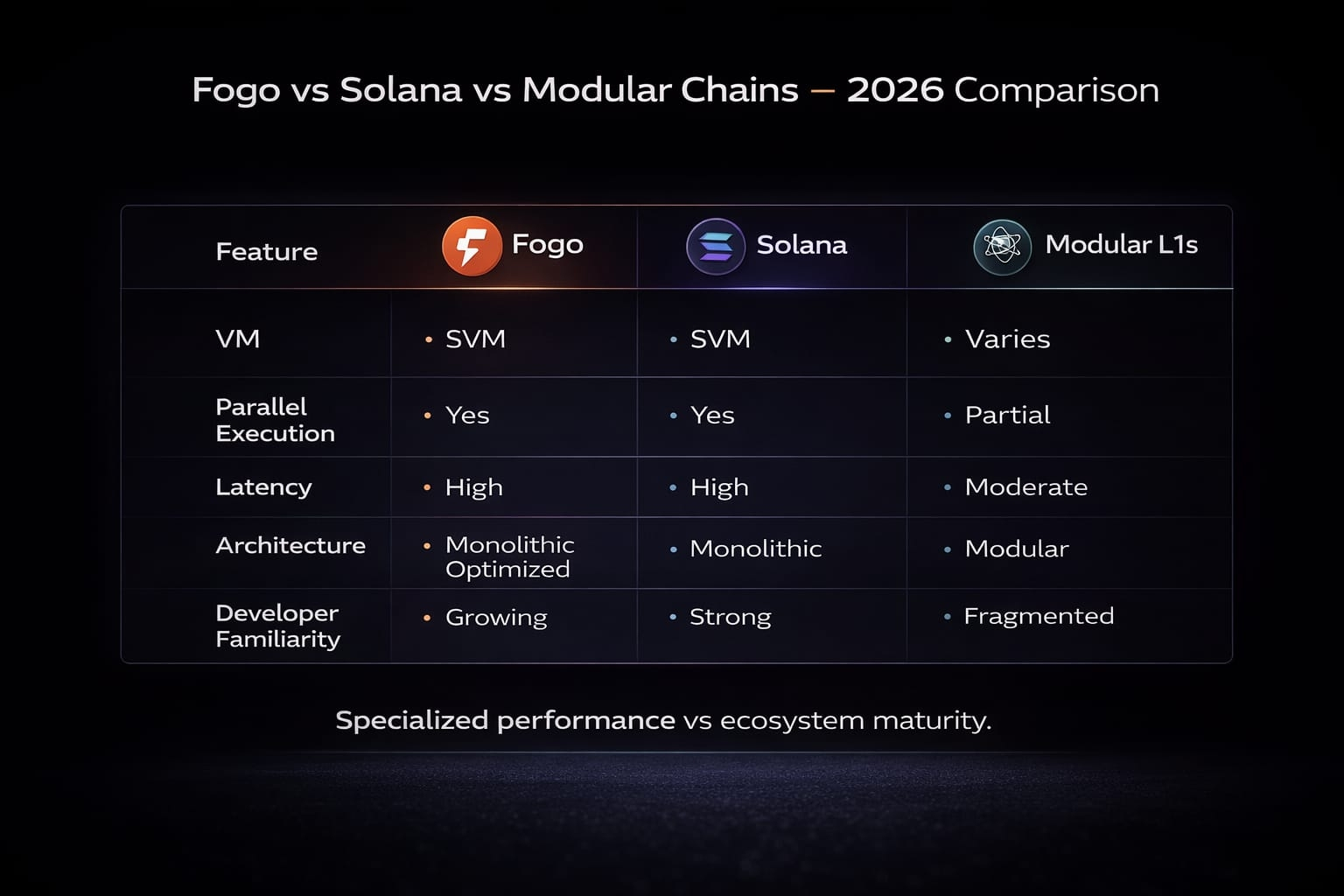Select the Parallel Execution row label

(x=275, y=420)
